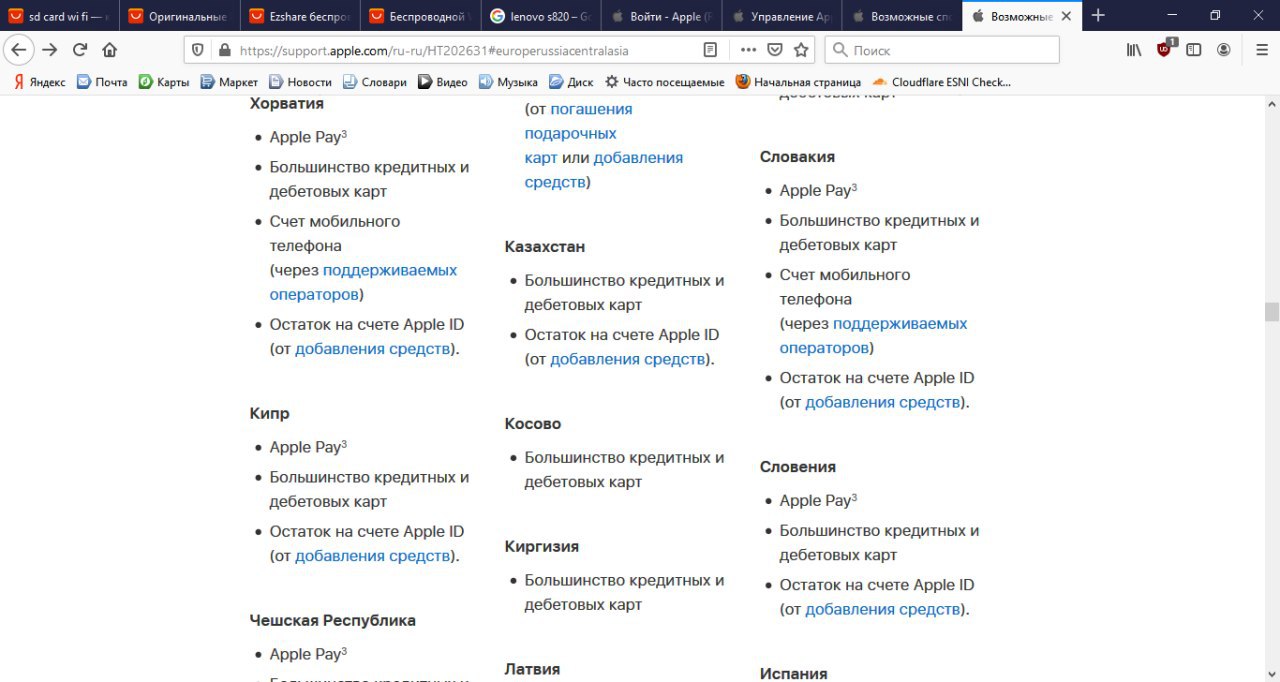This screenshot has height=682, width=1280.
Task: Switch to the Оригинальные tab
Action: 180,16
